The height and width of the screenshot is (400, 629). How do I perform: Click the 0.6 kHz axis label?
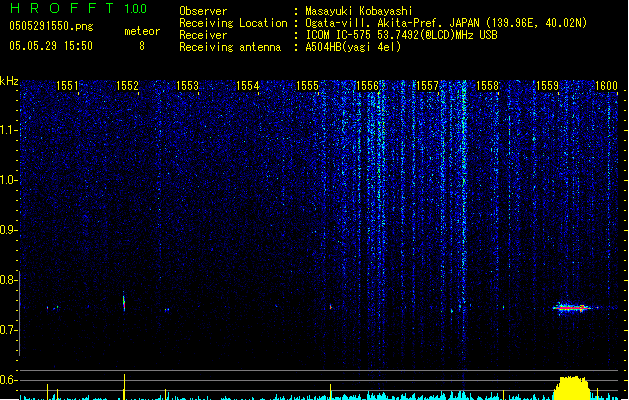click(8, 380)
